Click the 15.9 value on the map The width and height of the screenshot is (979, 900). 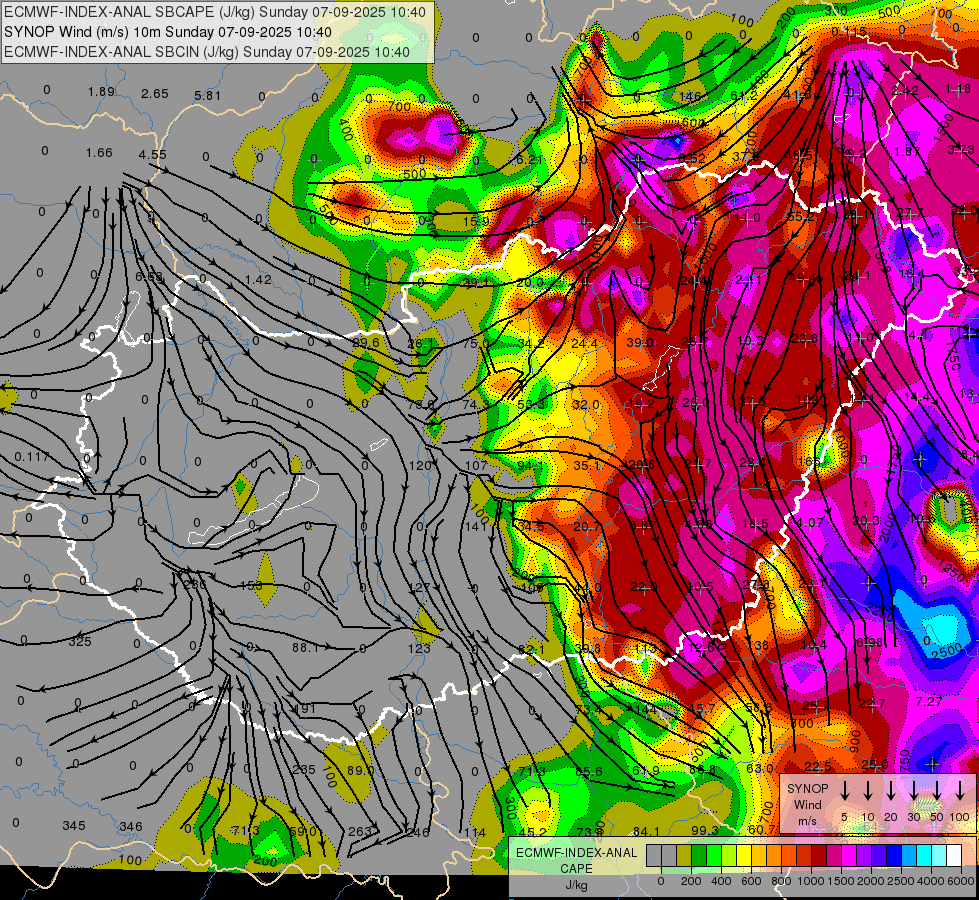pos(476,221)
